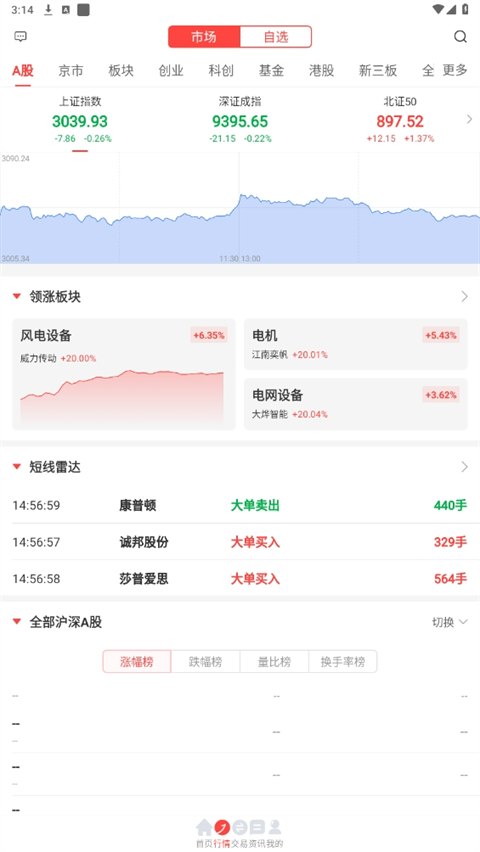This screenshot has height=852, width=480.
Task: Tap the 440手 volume value
Action: 450,505
